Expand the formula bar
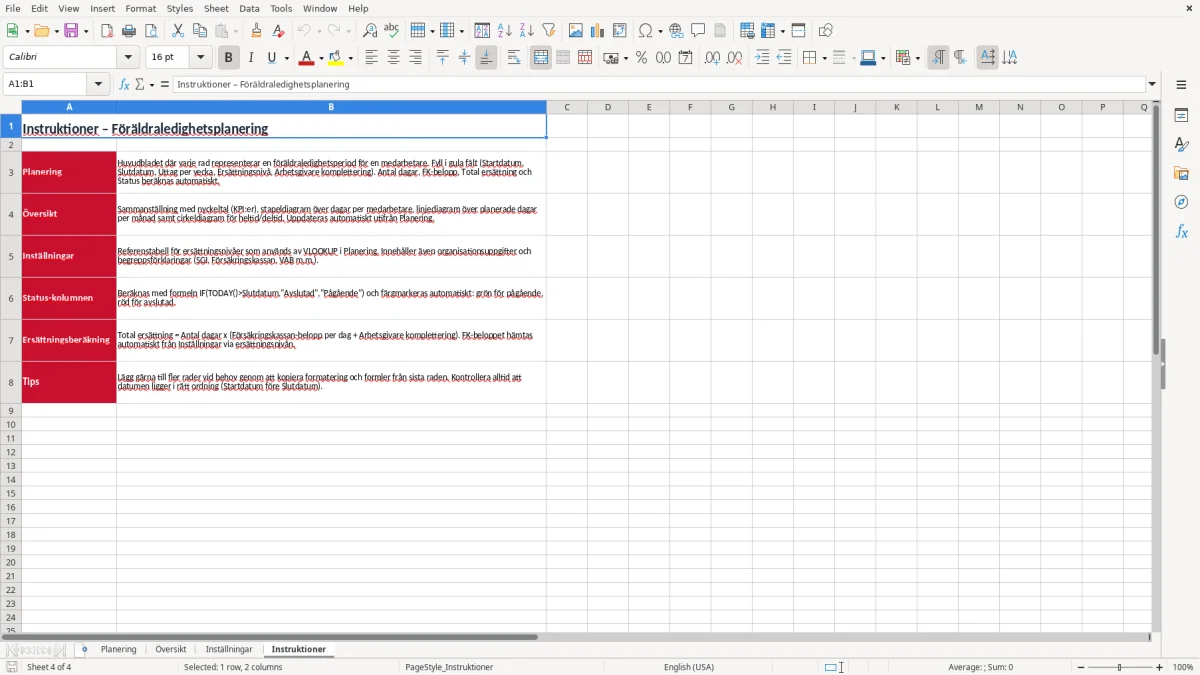This screenshot has width=1200, height=675. click(x=1152, y=85)
